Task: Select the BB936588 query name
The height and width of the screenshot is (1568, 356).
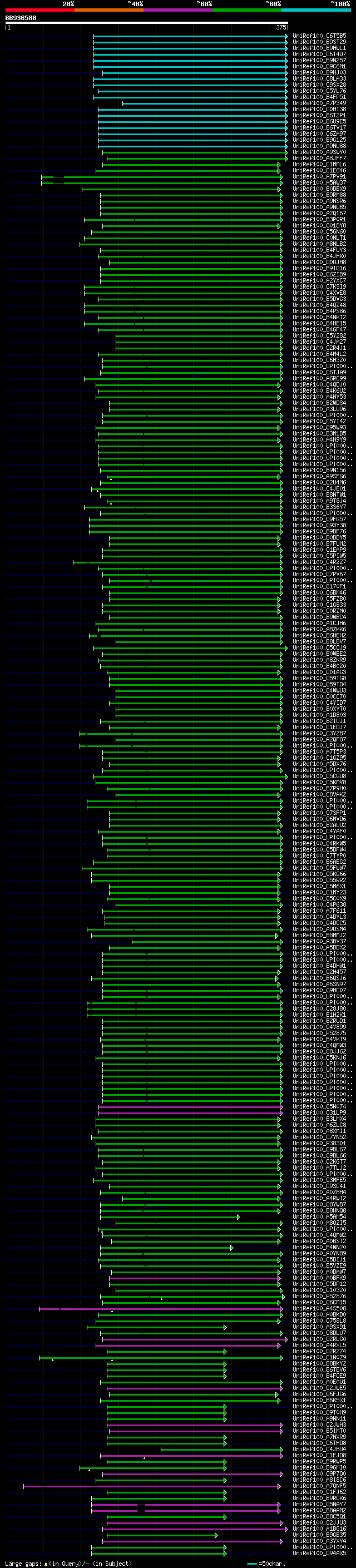Action: point(21,18)
